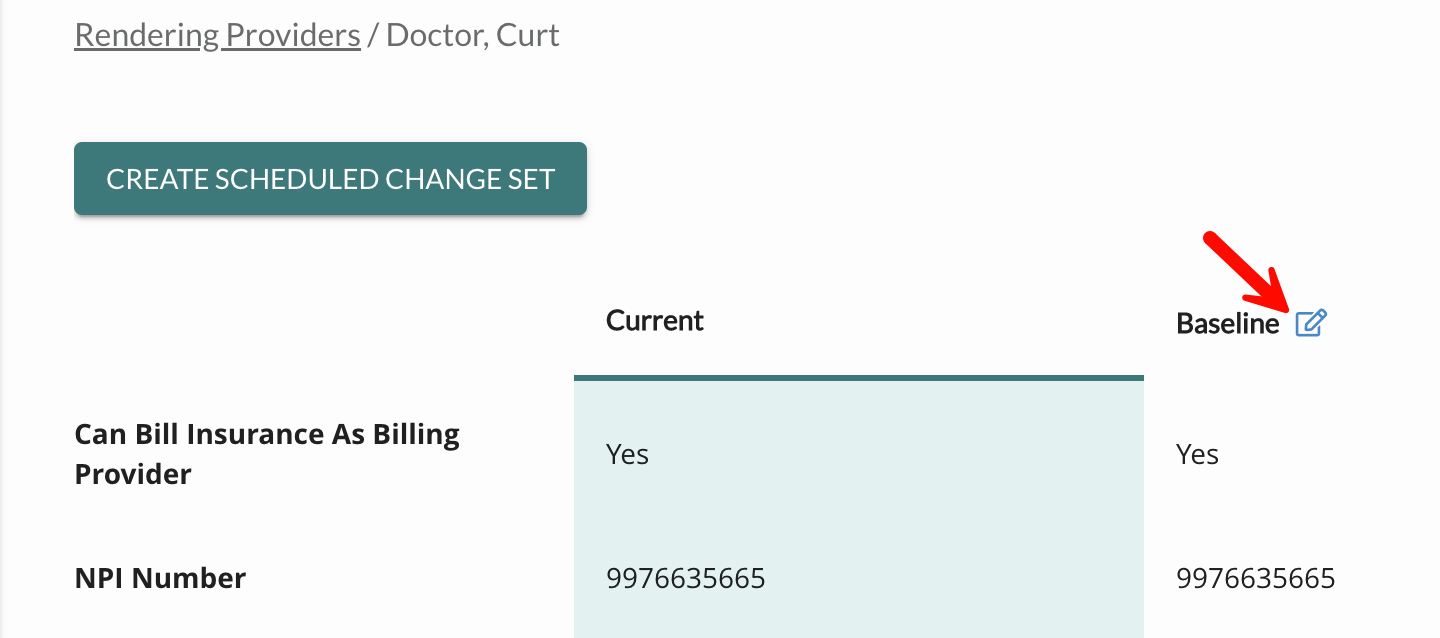Click the CREATE SCHEDULED CHANGE SET button
The width and height of the screenshot is (1440, 638).
(x=330, y=178)
